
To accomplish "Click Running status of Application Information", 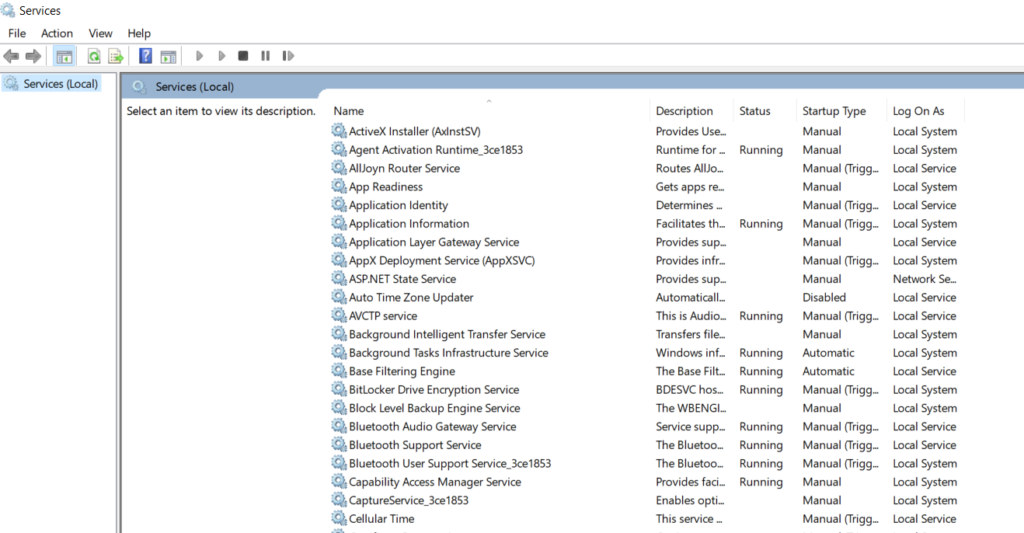I will pyautogui.click(x=761, y=224).
